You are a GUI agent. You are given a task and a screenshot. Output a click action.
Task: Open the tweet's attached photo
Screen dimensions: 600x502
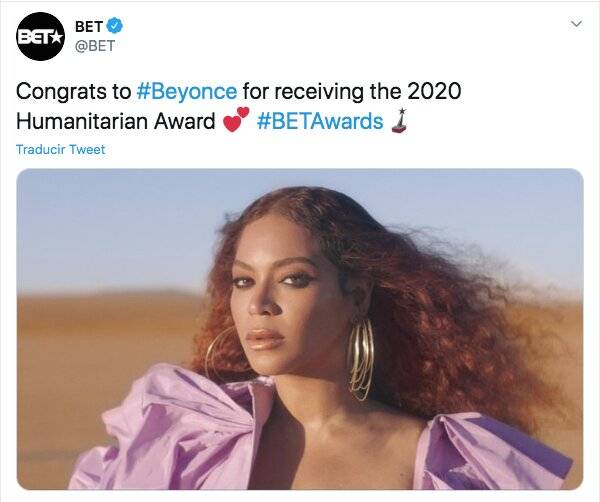[x=300, y=328]
